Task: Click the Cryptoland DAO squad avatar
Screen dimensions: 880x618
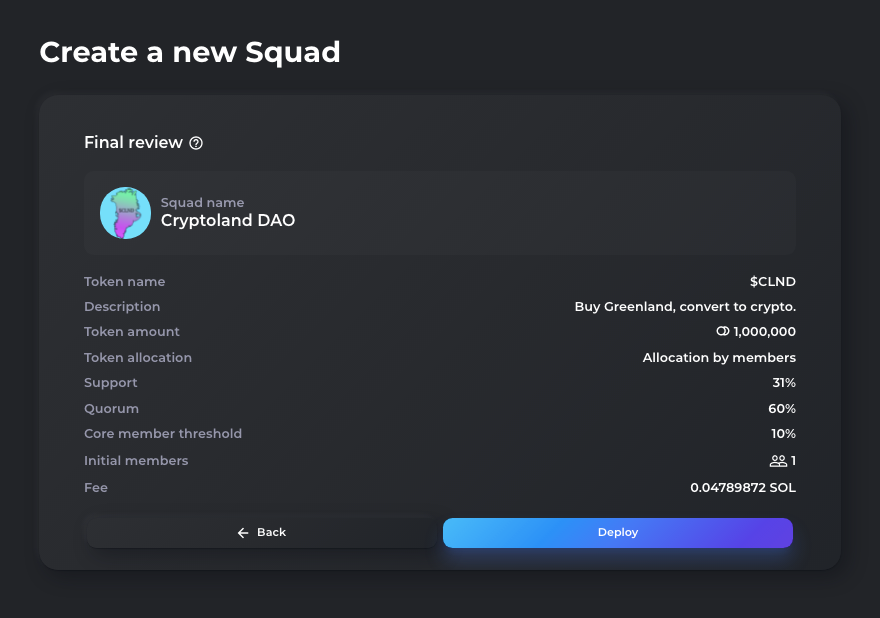Action: coord(125,213)
